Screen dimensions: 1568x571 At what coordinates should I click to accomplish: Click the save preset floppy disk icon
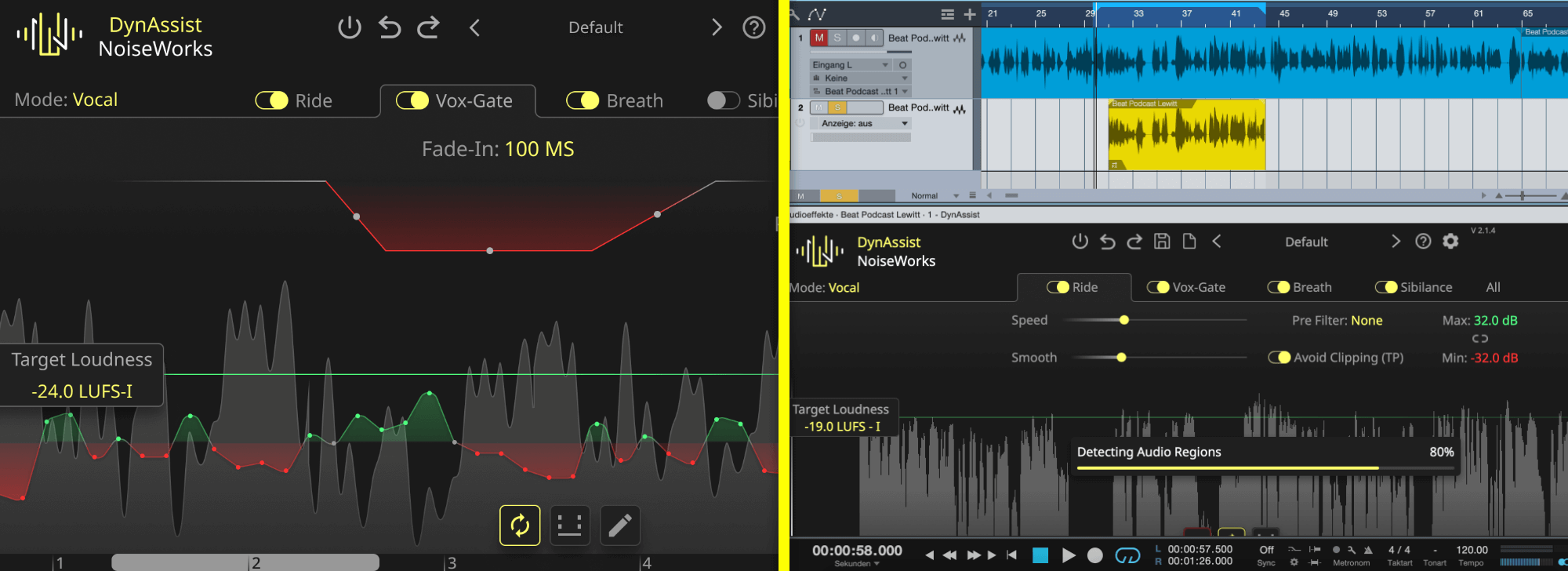coord(1162,242)
